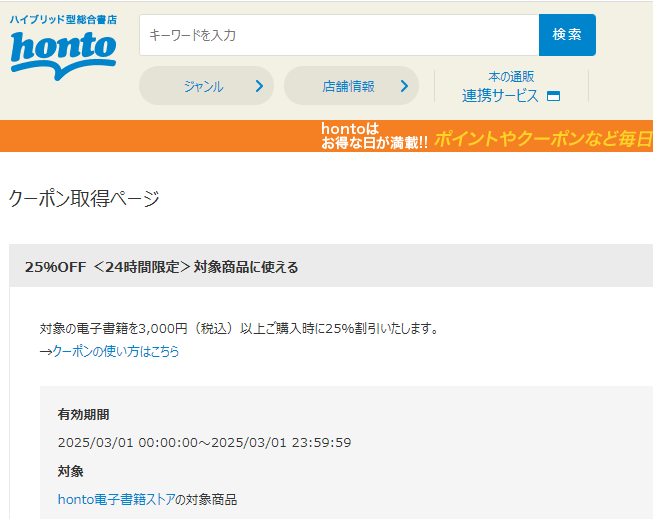
Task: Click the 店舗情報 chevron arrow
Action: click(x=404, y=86)
